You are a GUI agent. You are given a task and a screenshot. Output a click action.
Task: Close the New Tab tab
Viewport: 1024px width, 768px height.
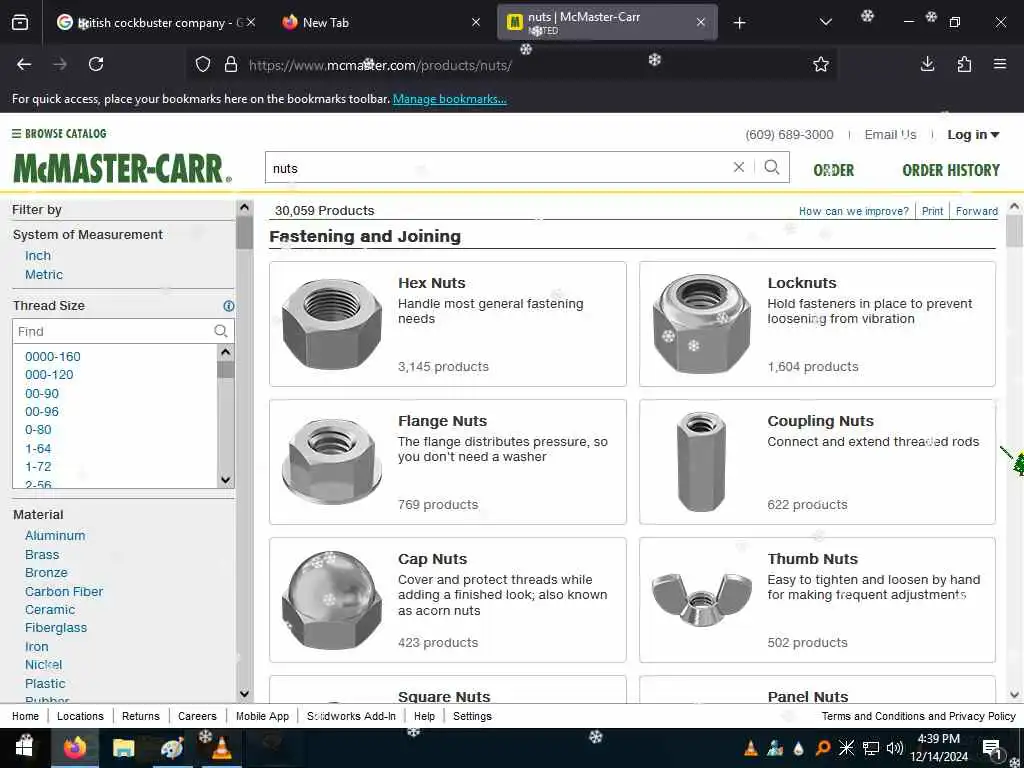click(476, 22)
